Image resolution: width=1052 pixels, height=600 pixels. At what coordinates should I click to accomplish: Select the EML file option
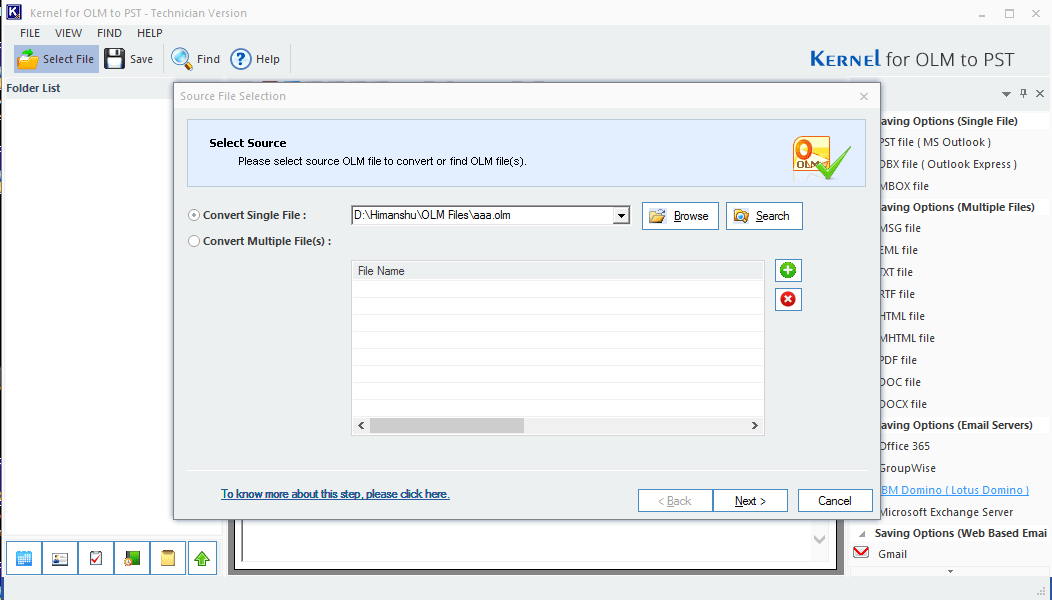click(899, 250)
